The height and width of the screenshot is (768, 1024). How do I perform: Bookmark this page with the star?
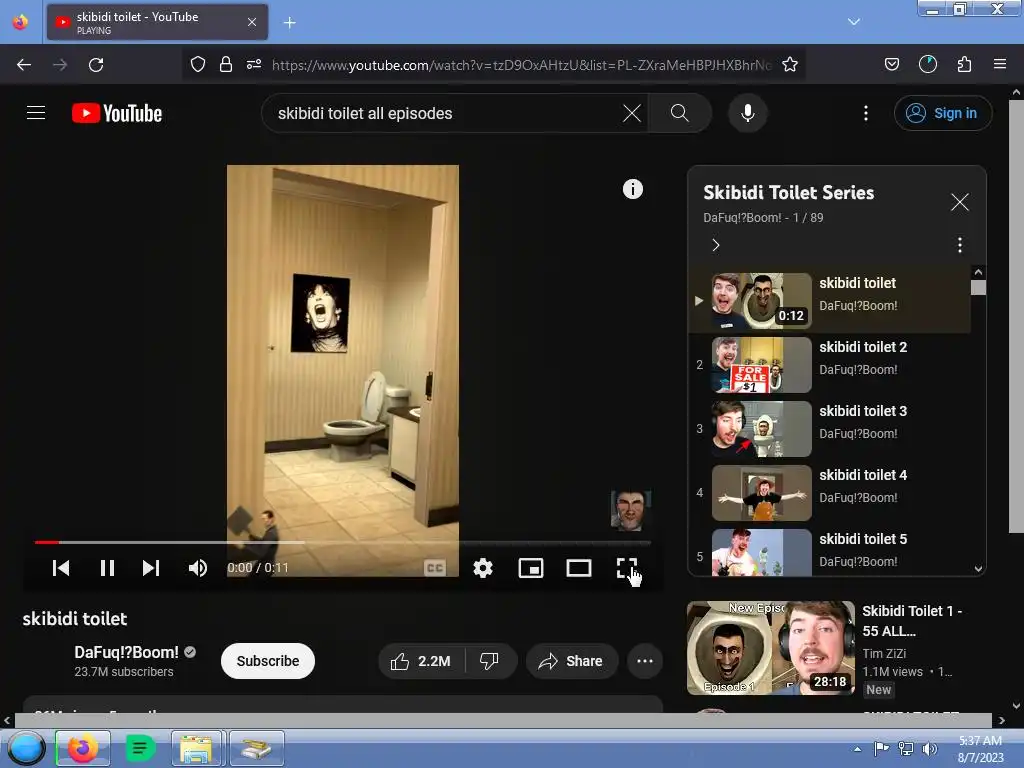point(790,64)
